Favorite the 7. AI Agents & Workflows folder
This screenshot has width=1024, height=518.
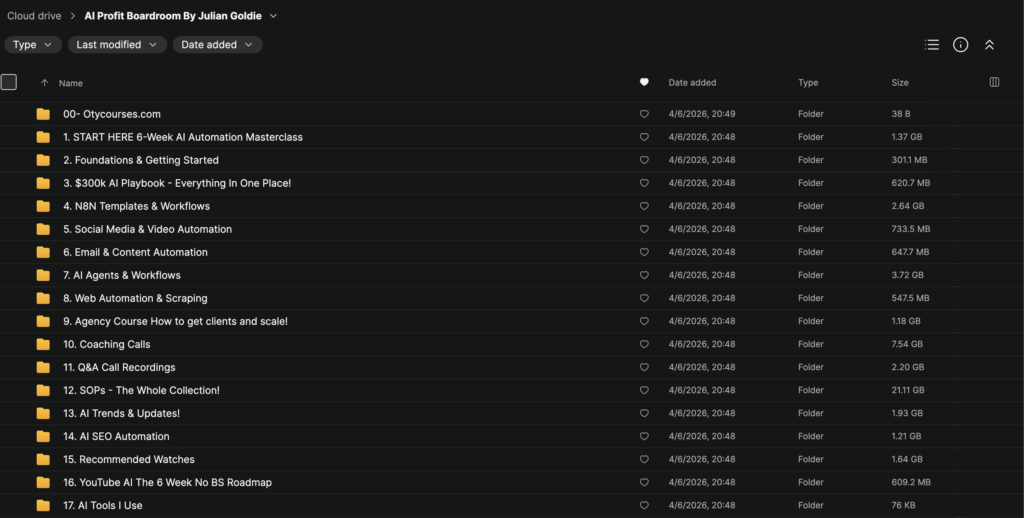(x=644, y=275)
